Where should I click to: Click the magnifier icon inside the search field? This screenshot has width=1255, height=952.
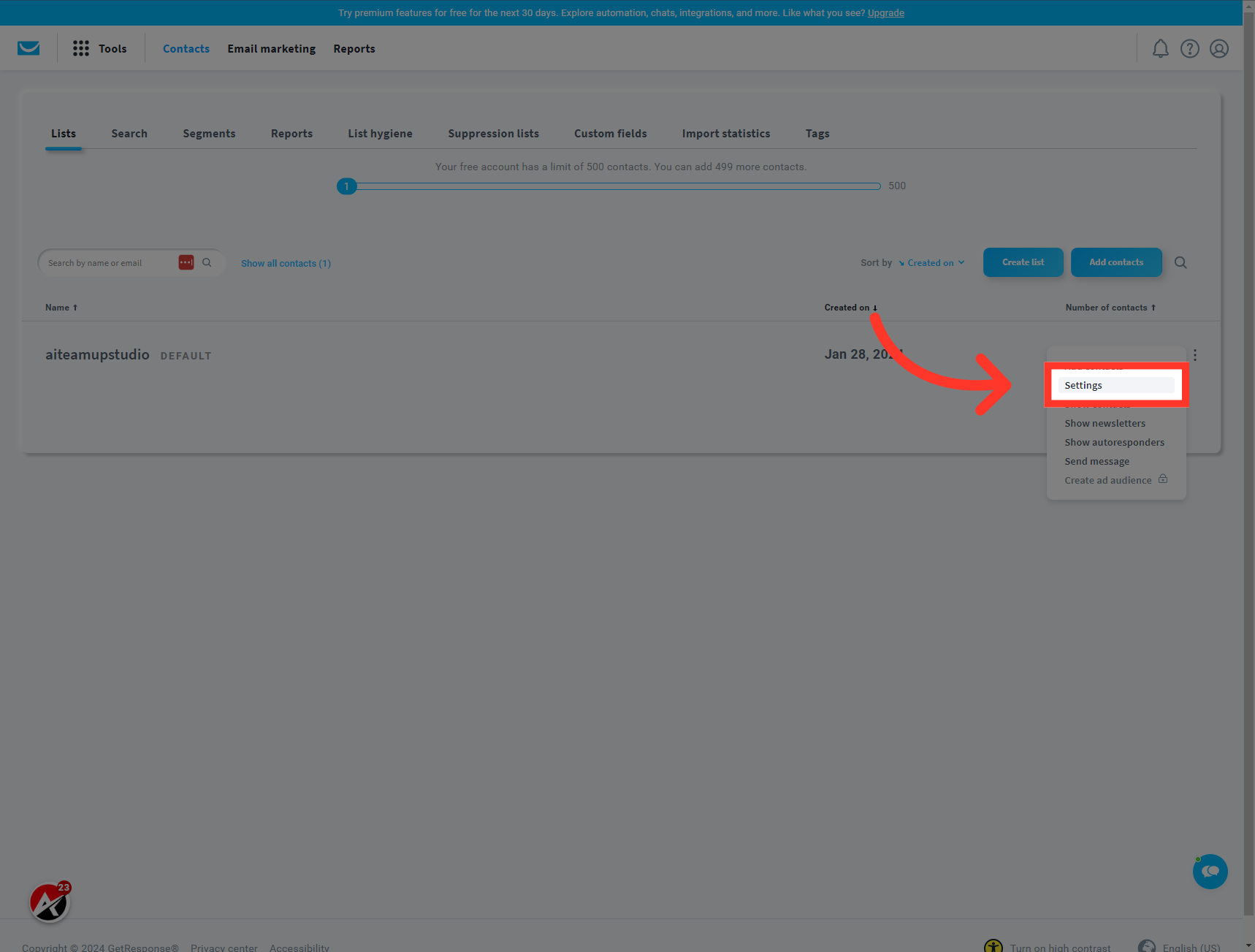(207, 262)
